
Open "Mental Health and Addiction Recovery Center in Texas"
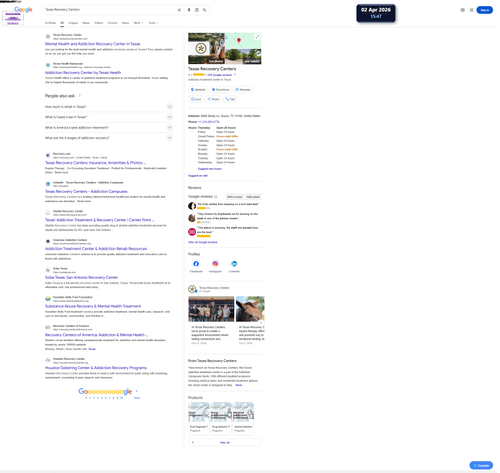pyautogui.click(x=93, y=44)
